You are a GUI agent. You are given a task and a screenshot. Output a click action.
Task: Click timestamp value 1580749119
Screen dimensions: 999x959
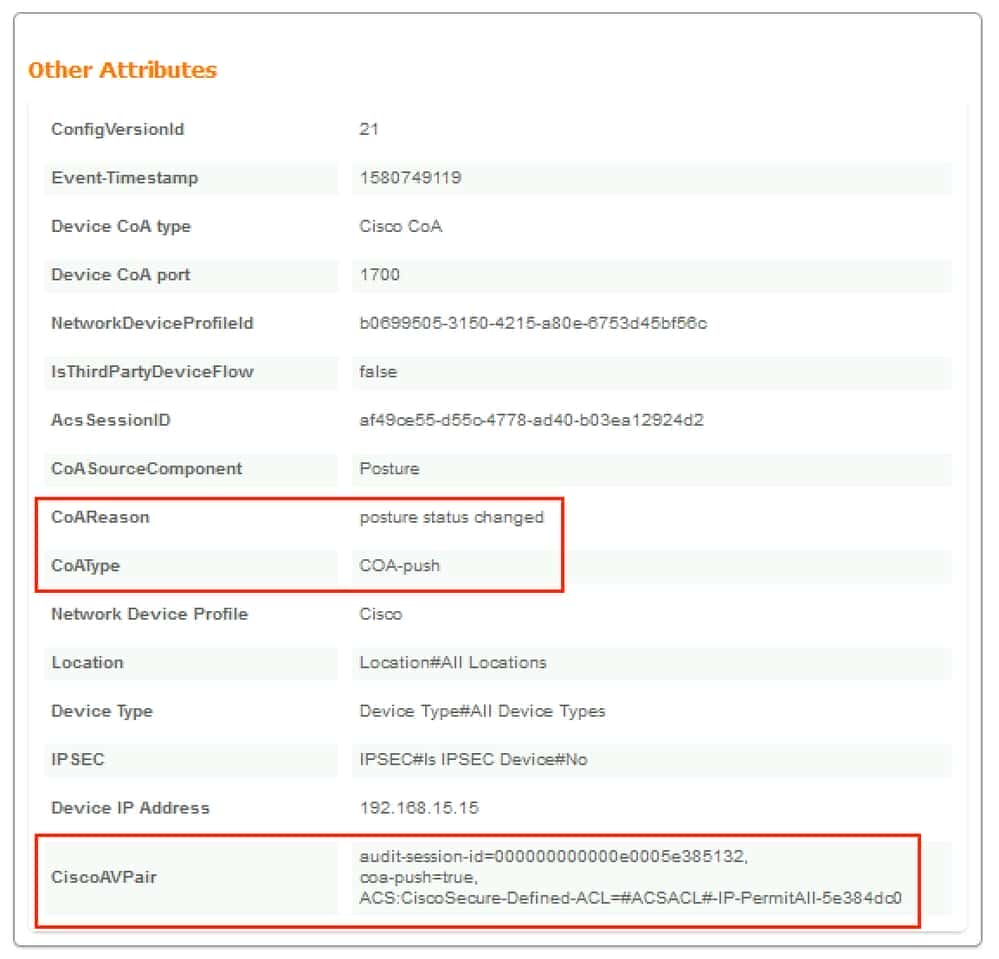coord(411,178)
